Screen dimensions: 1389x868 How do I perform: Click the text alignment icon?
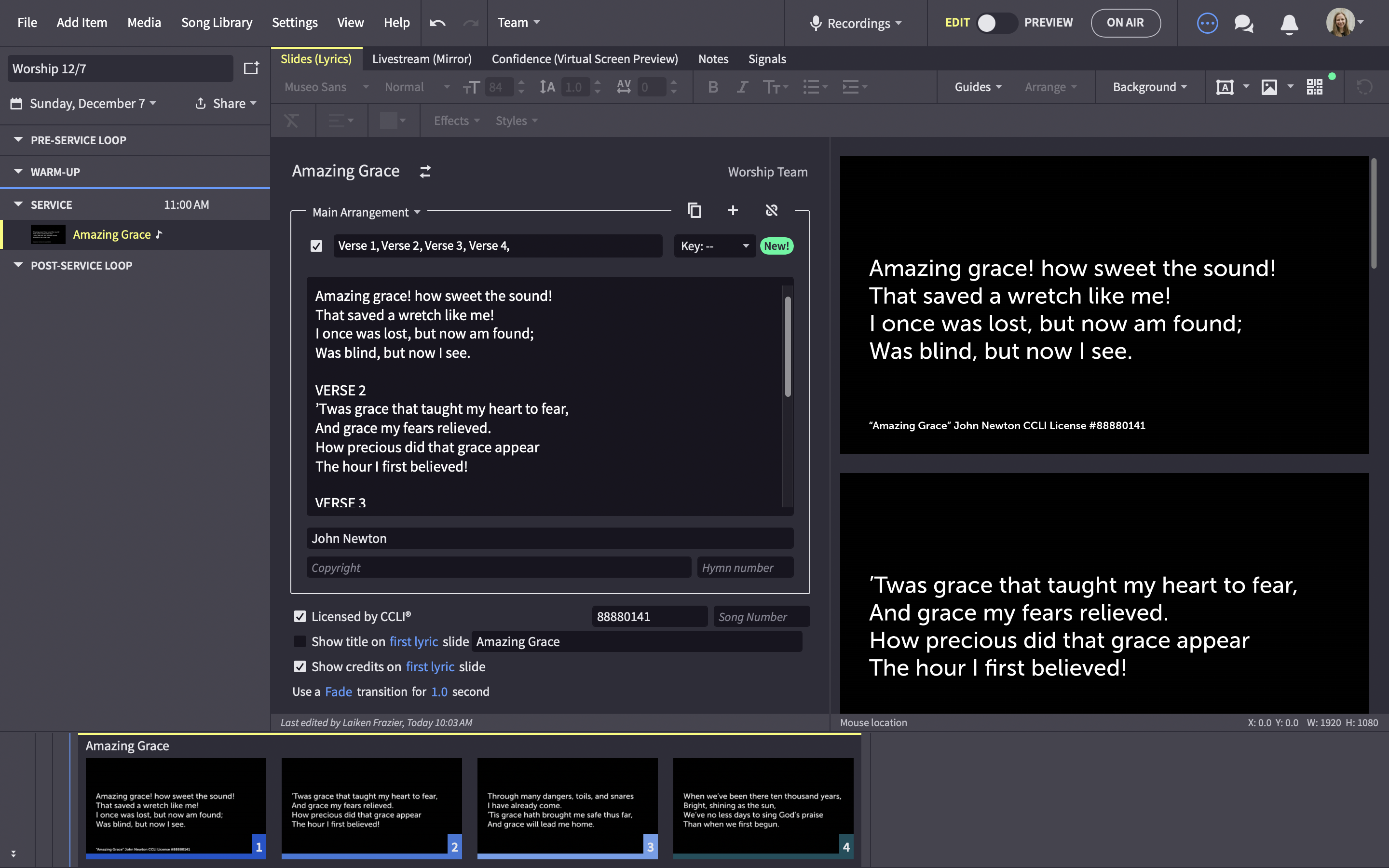[340, 121]
